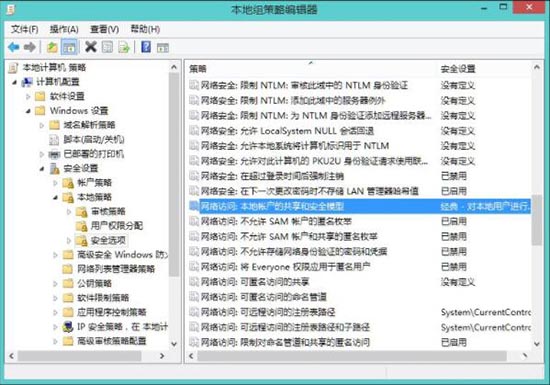Screen dimensions: 550x385
Task: Click policy icon for 允许 LocalSystem NULL 会话回退
Action: coord(194,130)
